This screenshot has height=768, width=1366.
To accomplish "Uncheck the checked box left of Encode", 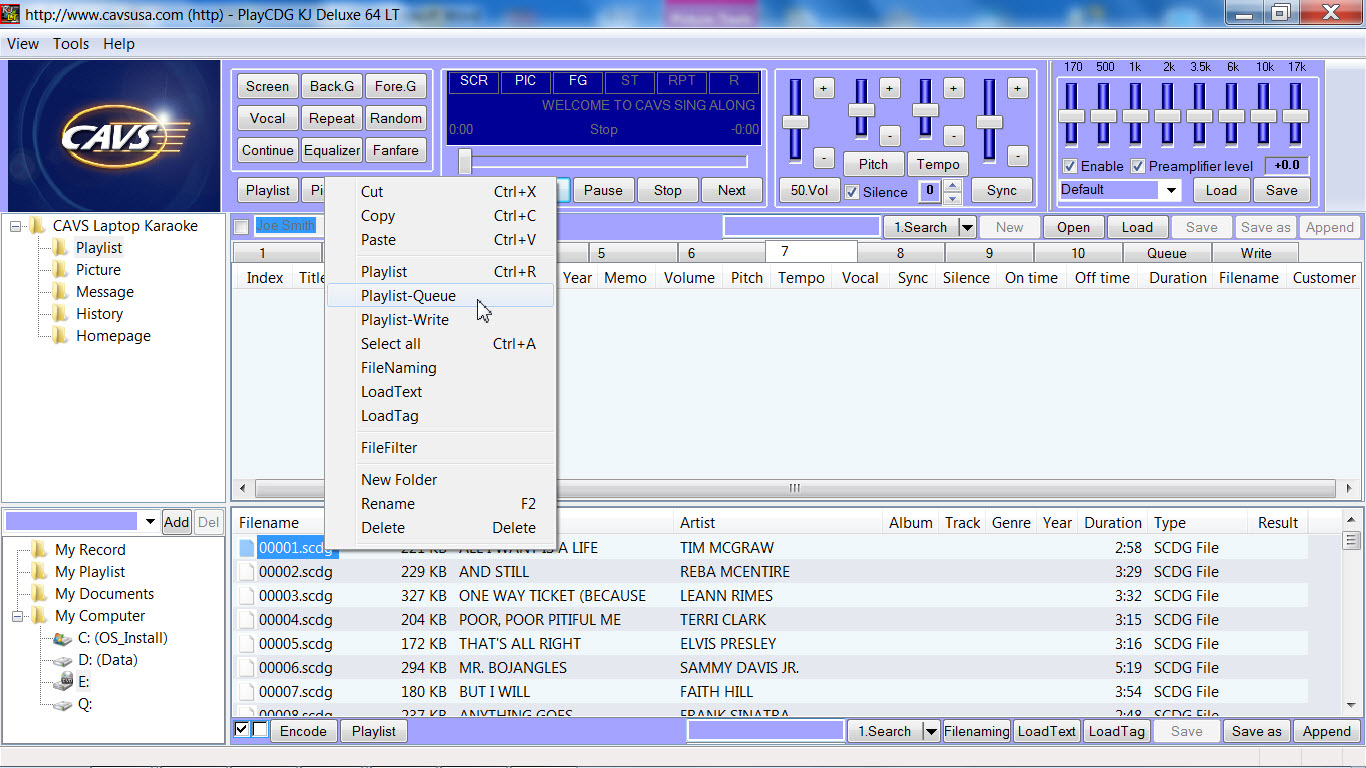I will 241,730.
